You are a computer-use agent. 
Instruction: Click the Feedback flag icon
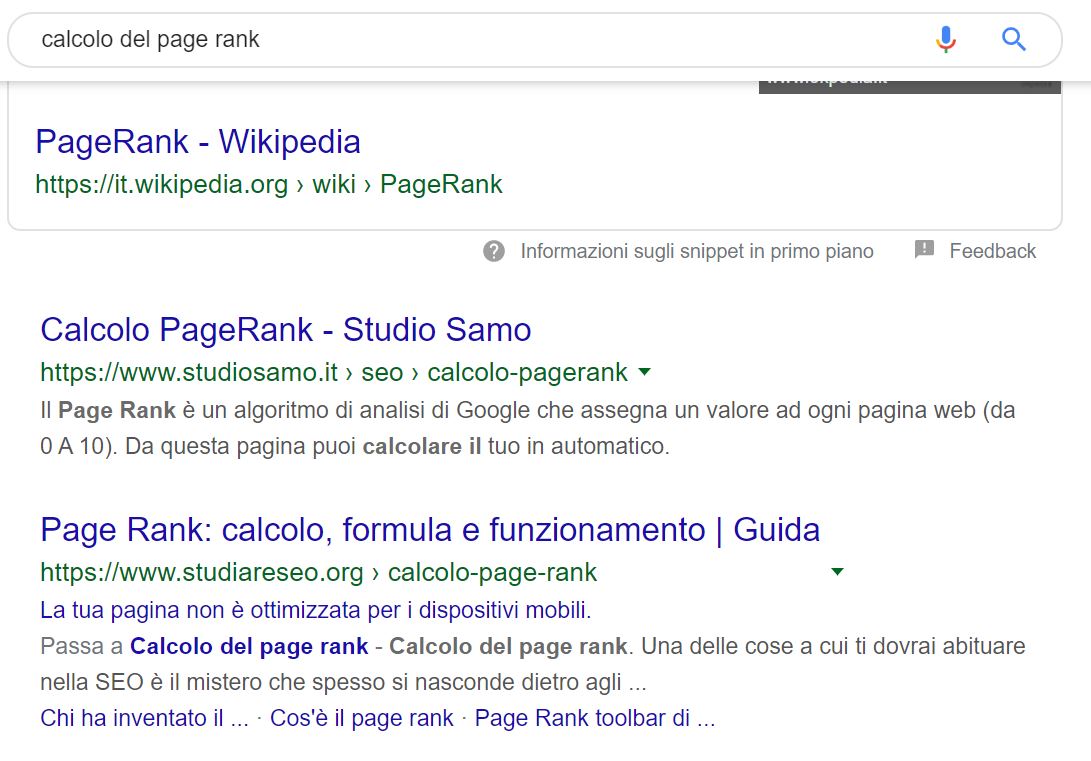point(924,249)
